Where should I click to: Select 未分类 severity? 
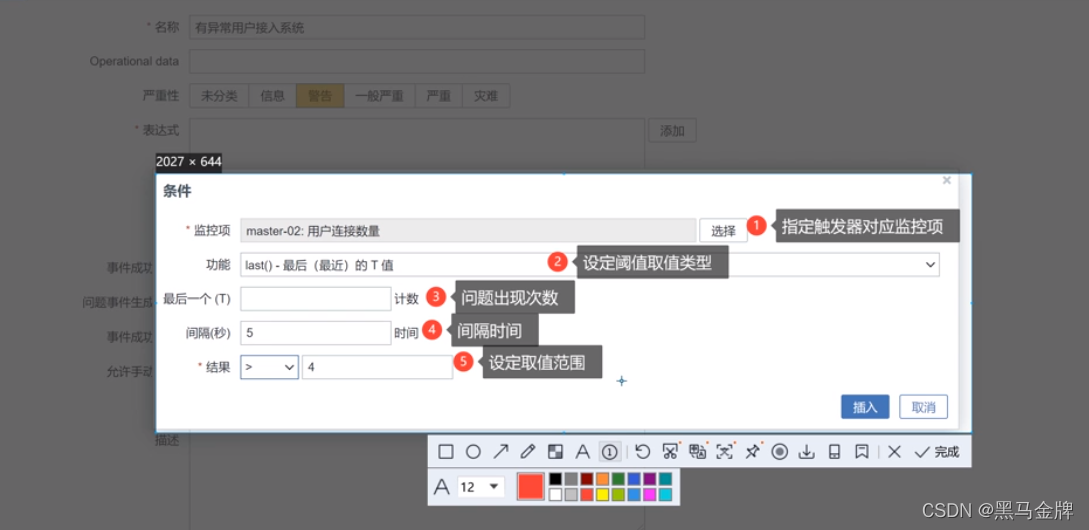[x=219, y=96]
